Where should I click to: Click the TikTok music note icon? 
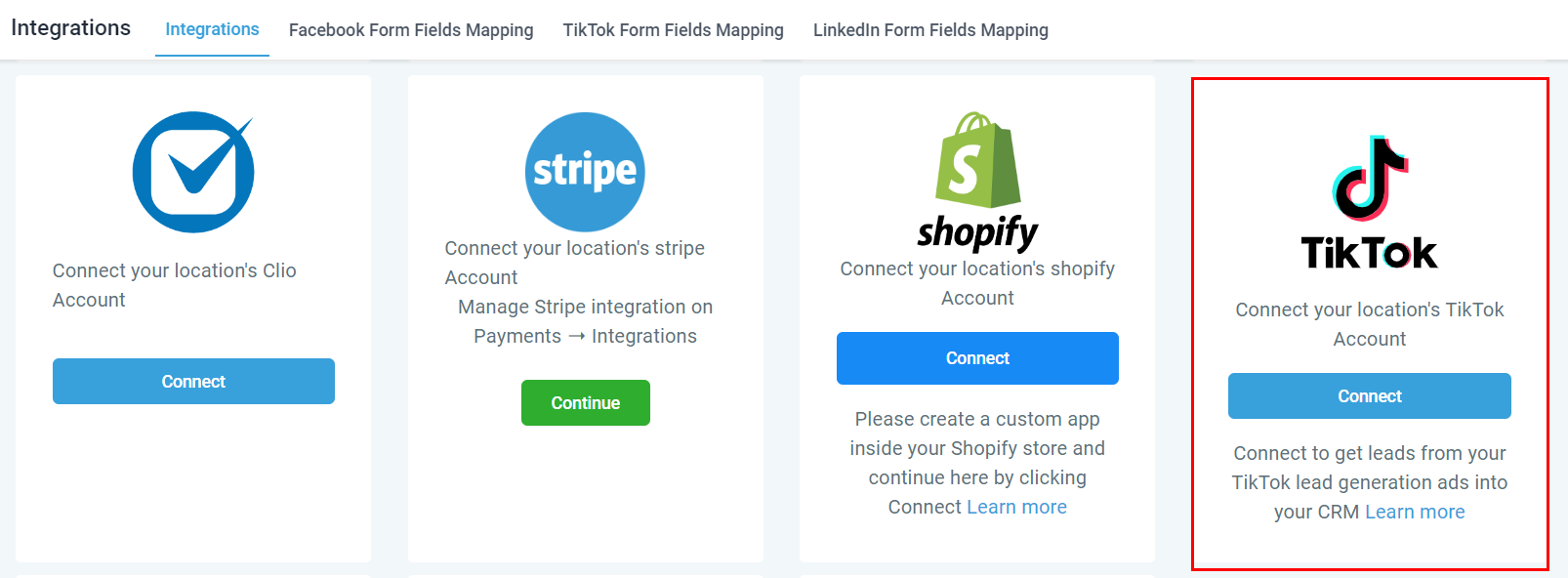[1370, 178]
